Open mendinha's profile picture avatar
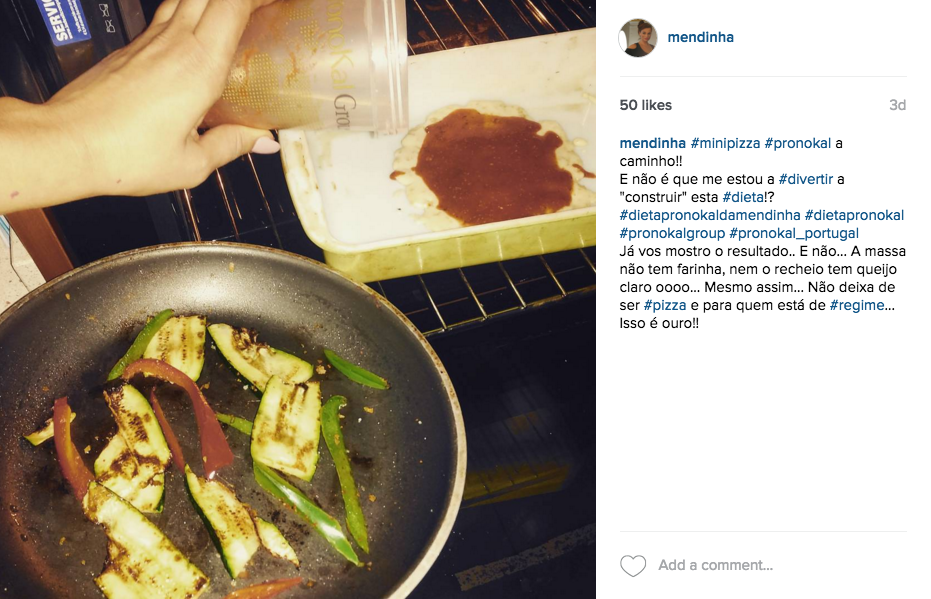Viewport: 931px width, 599px height. pos(638,37)
